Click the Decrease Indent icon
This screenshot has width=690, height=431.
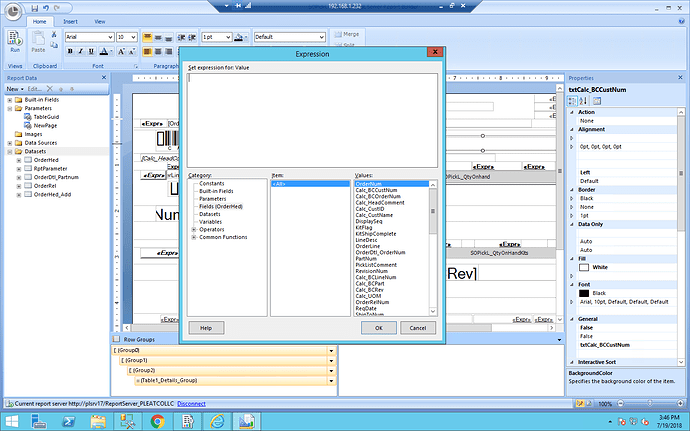[181, 37]
